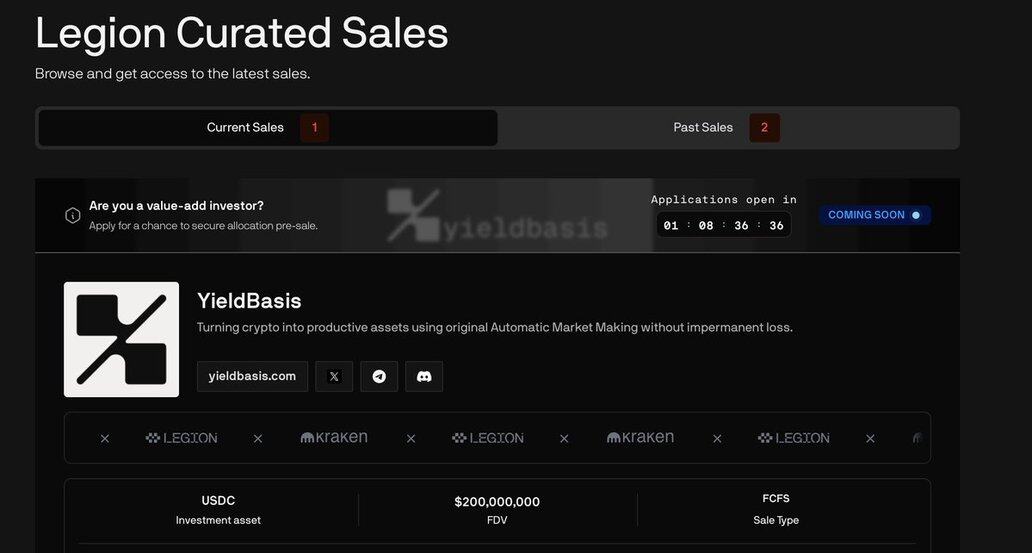Viewport: 1032px width, 553px height.
Task: Click the third Legion logo in partner strip
Action: [x=794, y=438]
